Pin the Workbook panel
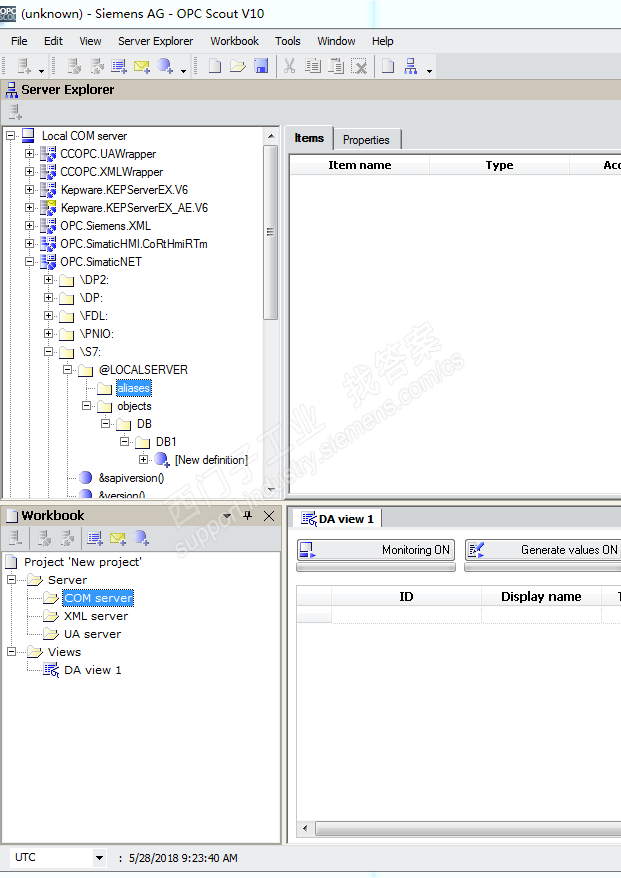This screenshot has width=621, height=878. tap(248, 516)
